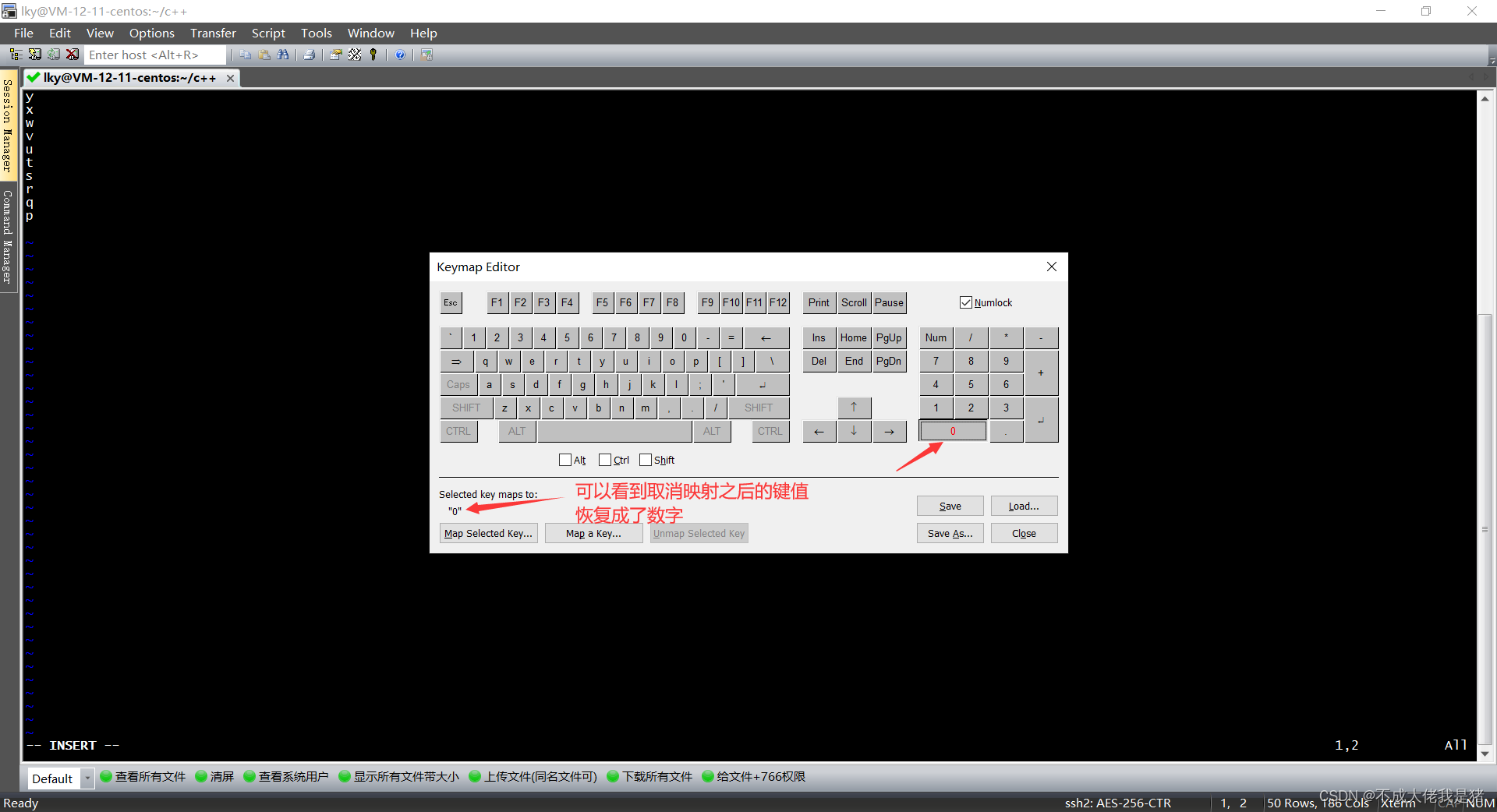
Task: Select the numpad plus key
Action: click(1041, 372)
